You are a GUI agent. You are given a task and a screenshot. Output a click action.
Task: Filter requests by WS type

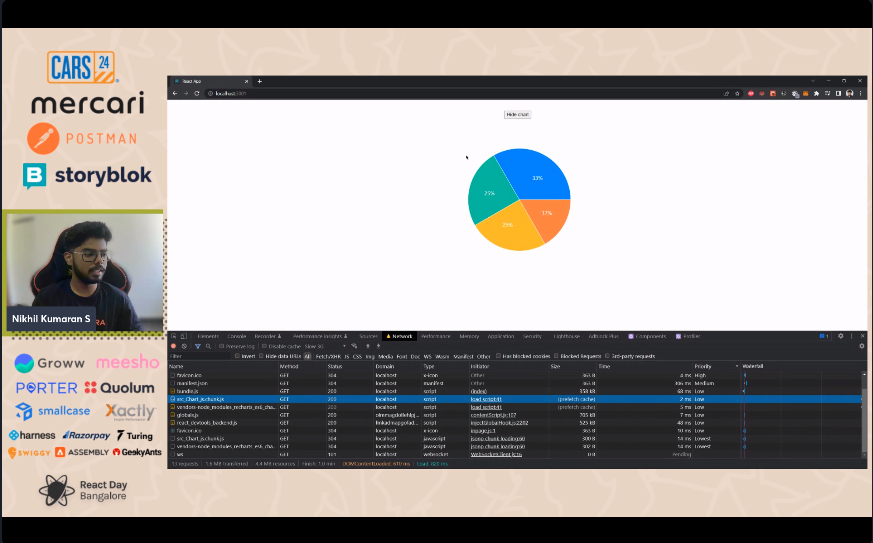[x=428, y=356]
